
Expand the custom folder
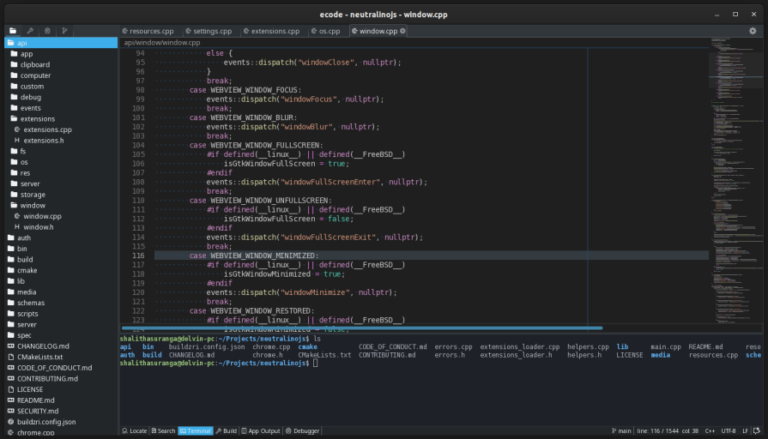pyautogui.click(x=61, y=86)
